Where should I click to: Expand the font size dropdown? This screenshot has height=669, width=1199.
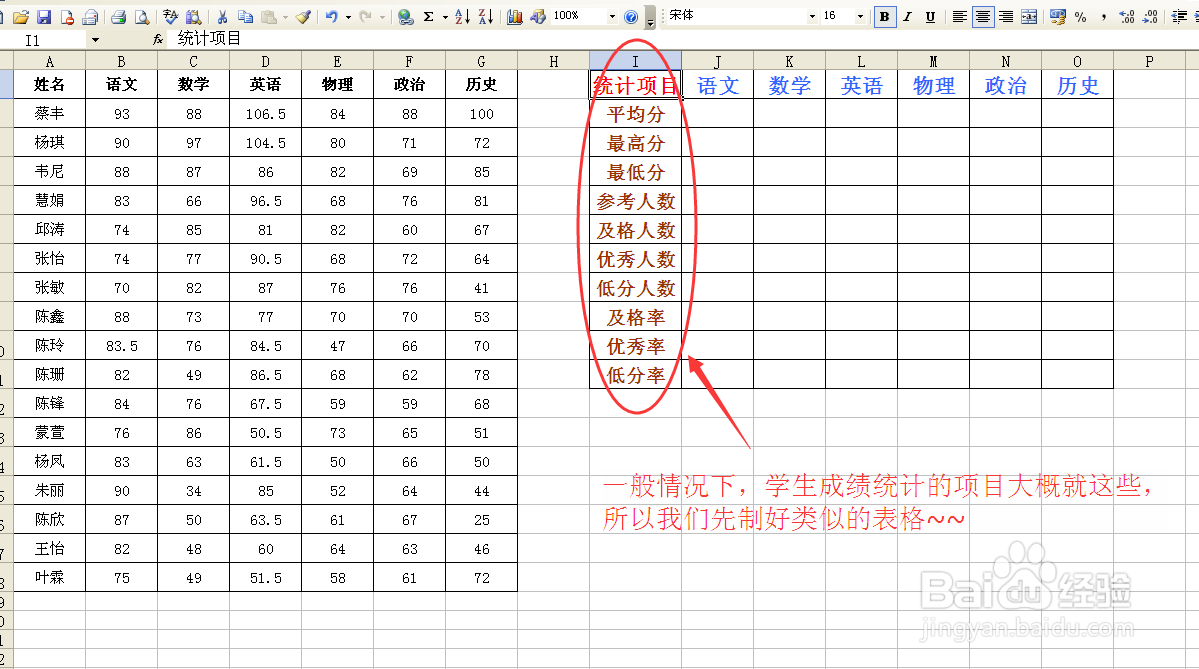[x=860, y=16]
